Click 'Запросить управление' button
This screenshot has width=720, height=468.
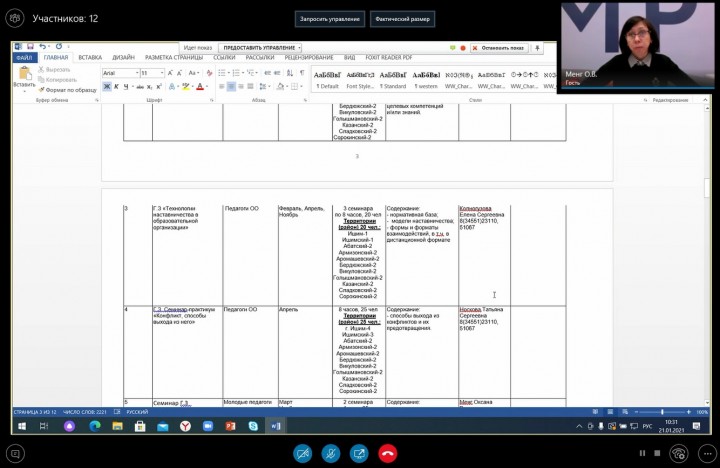(x=330, y=18)
